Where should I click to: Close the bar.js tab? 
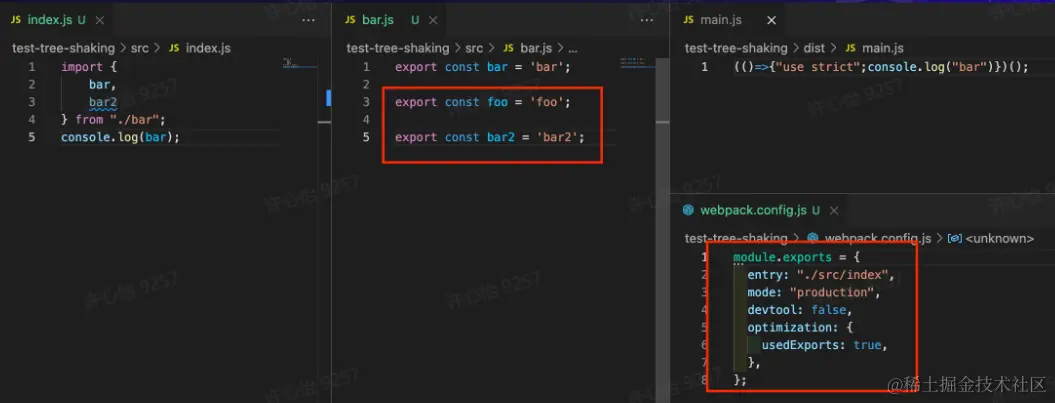coord(435,21)
